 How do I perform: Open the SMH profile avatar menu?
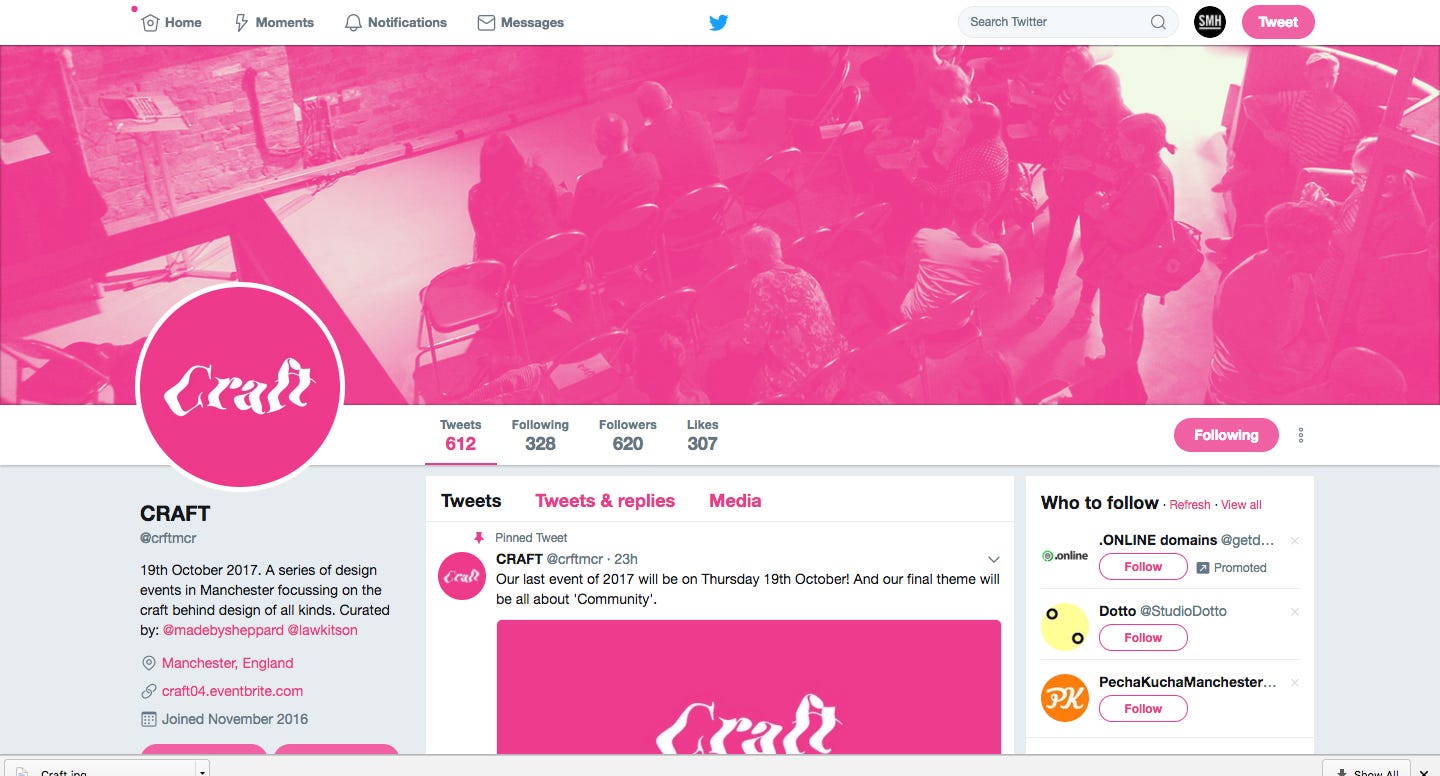pos(1210,22)
